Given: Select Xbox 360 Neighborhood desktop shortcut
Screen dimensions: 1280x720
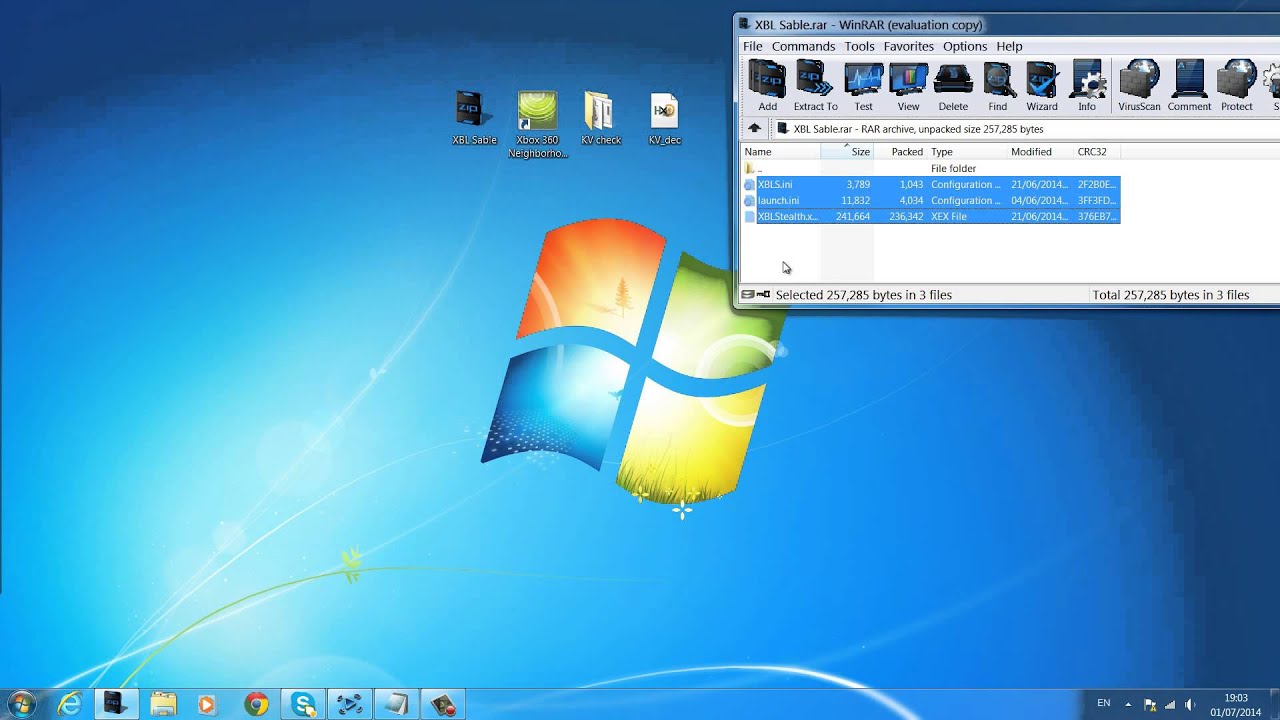Looking at the screenshot, I should [538, 126].
